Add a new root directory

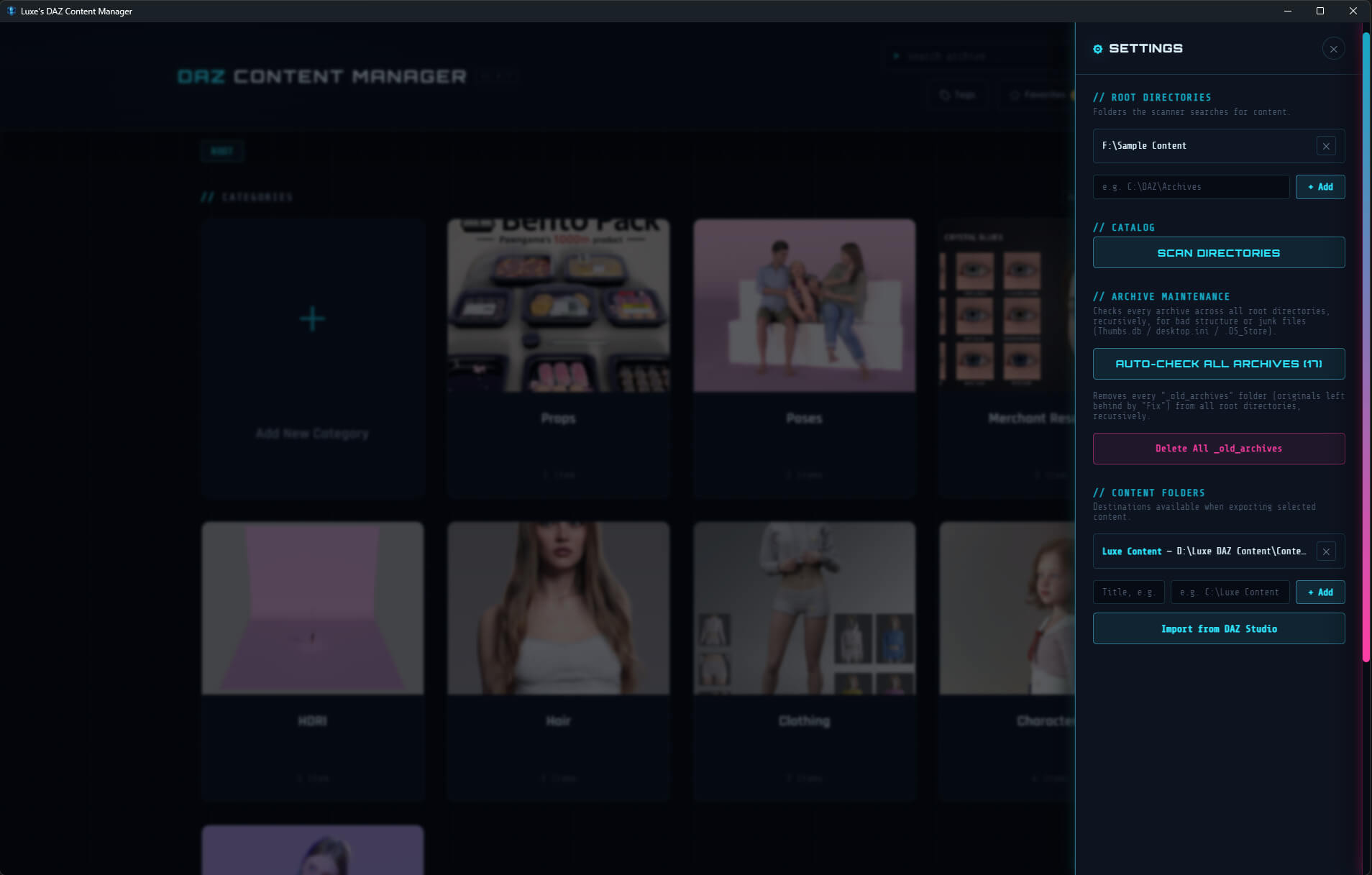click(x=1320, y=187)
